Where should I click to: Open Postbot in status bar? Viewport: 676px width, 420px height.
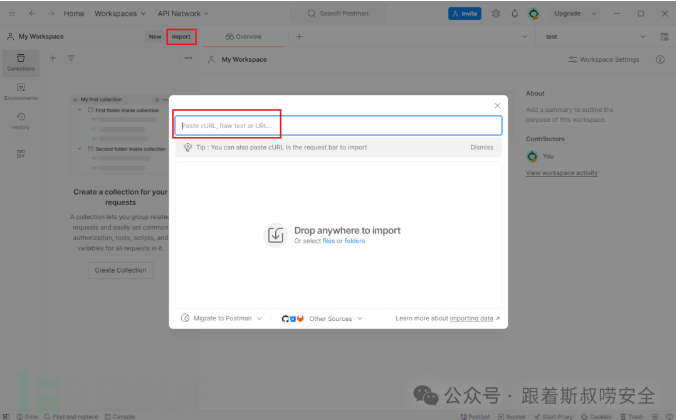coord(475,417)
